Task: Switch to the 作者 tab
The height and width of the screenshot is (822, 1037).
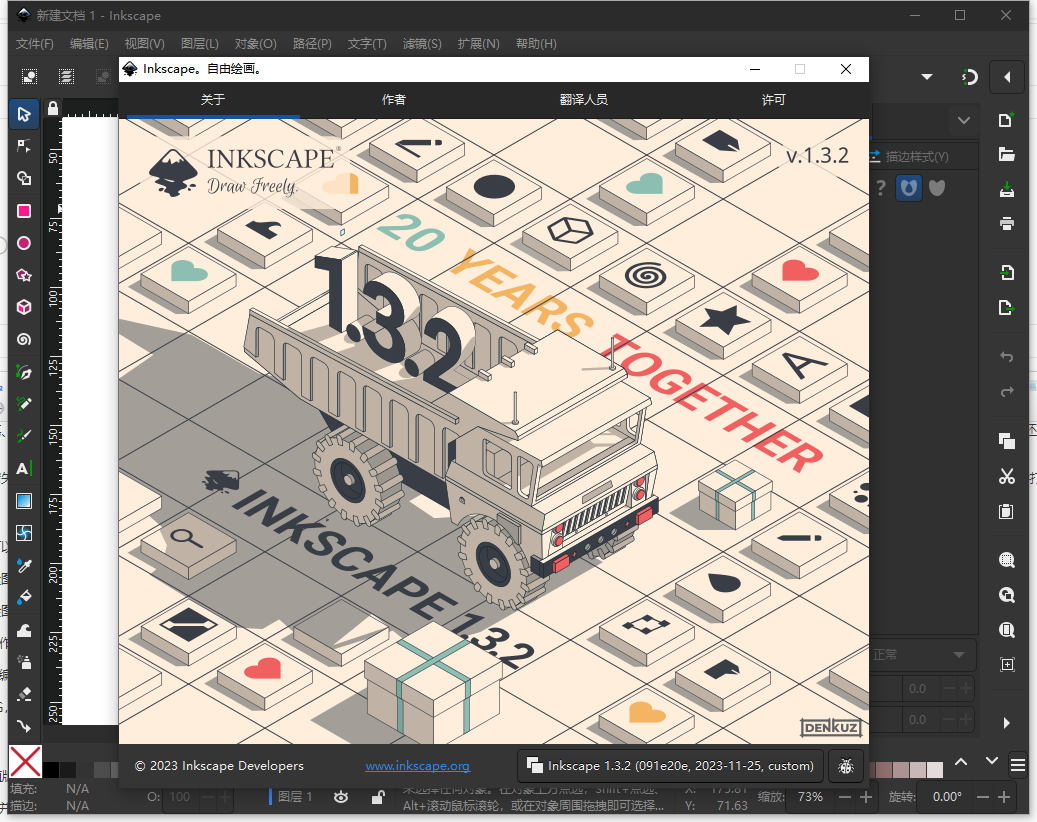Action: 394,100
